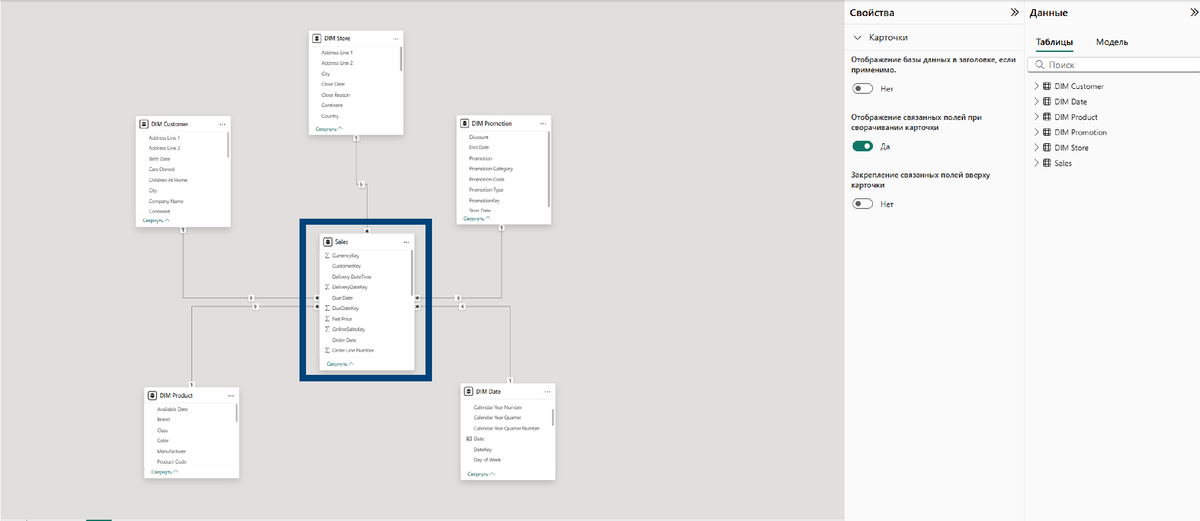This screenshot has height=521, width=1200.
Task: Collapse the Свойства pane with double chevron
Action: pyautogui.click(x=1014, y=13)
